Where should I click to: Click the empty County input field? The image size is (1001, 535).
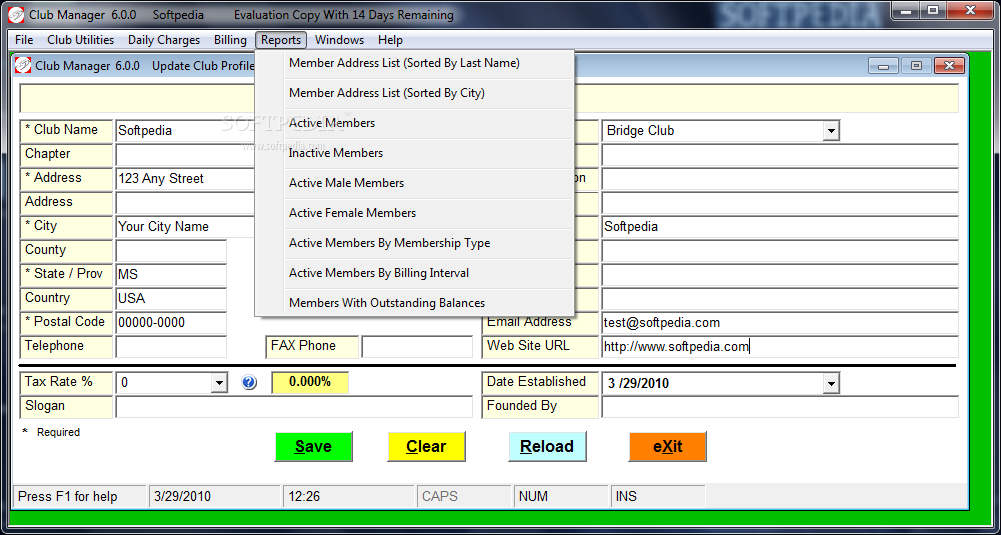171,251
